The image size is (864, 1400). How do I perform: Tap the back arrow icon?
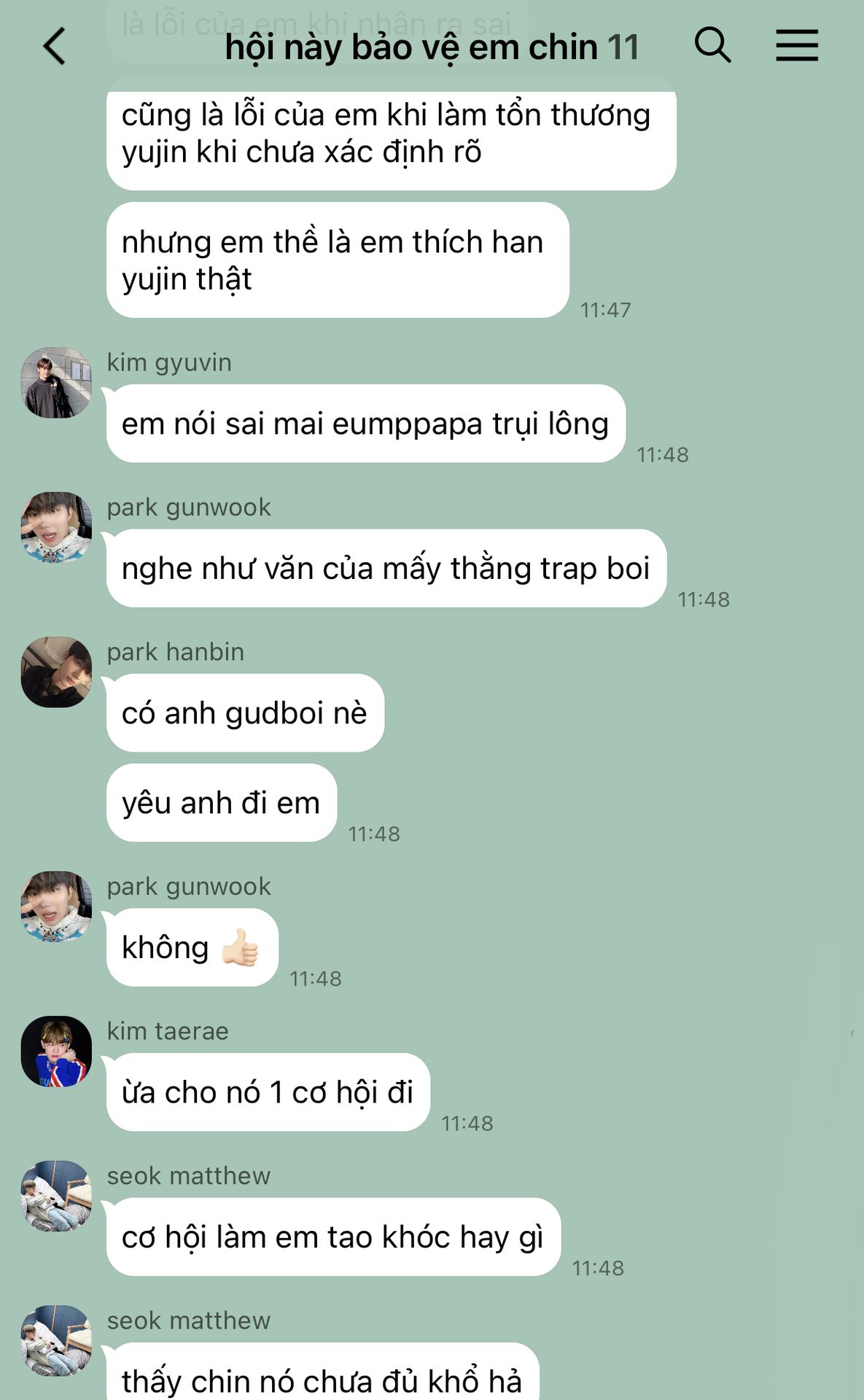55,47
